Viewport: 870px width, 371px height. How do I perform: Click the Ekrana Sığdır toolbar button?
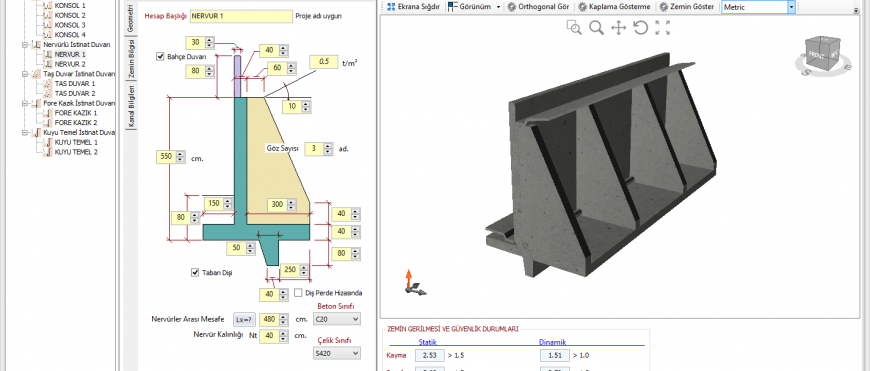(x=413, y=7)
